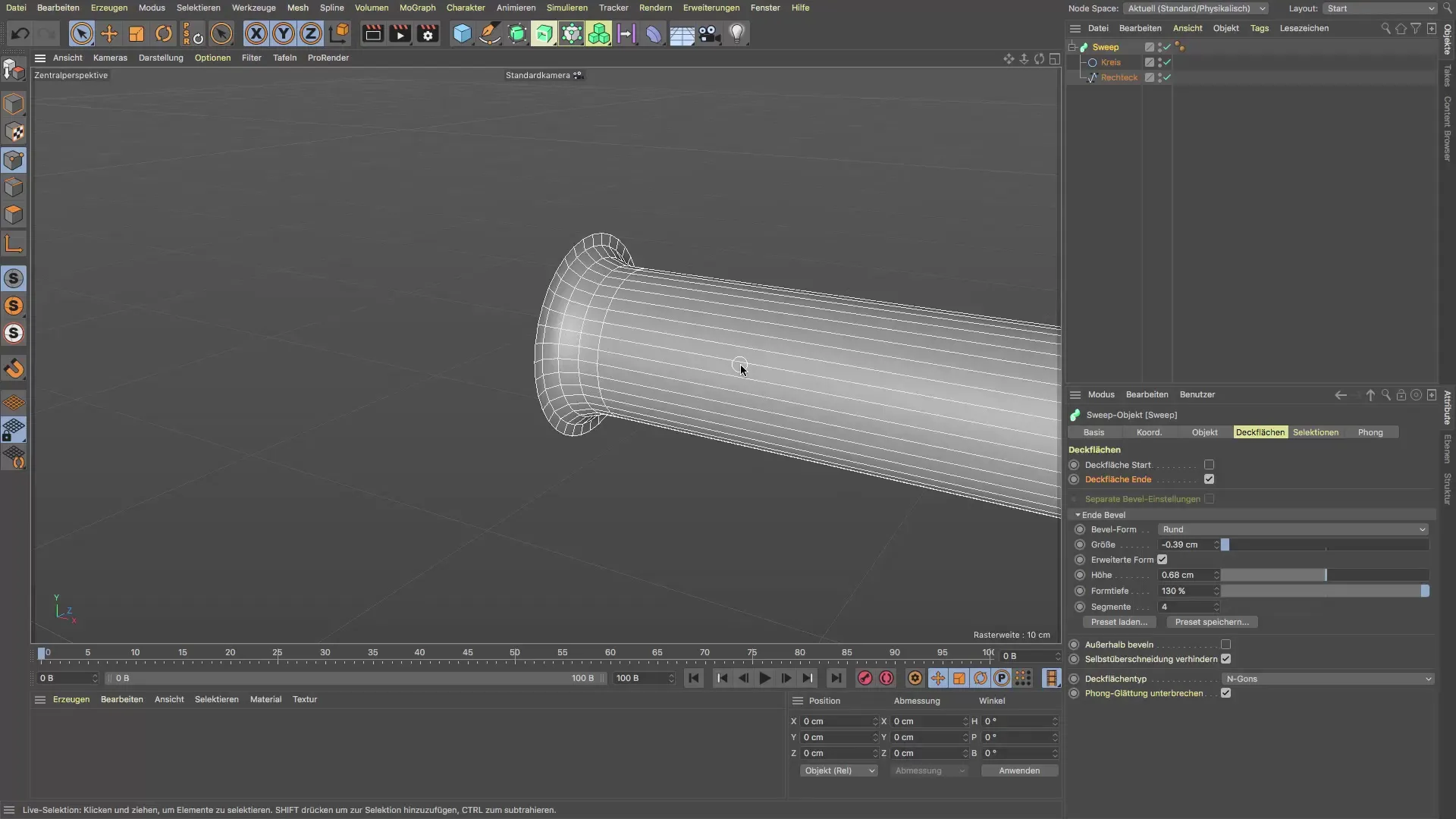Viewport: 1456px width, 819px height.
Task: Toggle the Sweep object's green enable checkmark
Action: (x=1167, y=47)
